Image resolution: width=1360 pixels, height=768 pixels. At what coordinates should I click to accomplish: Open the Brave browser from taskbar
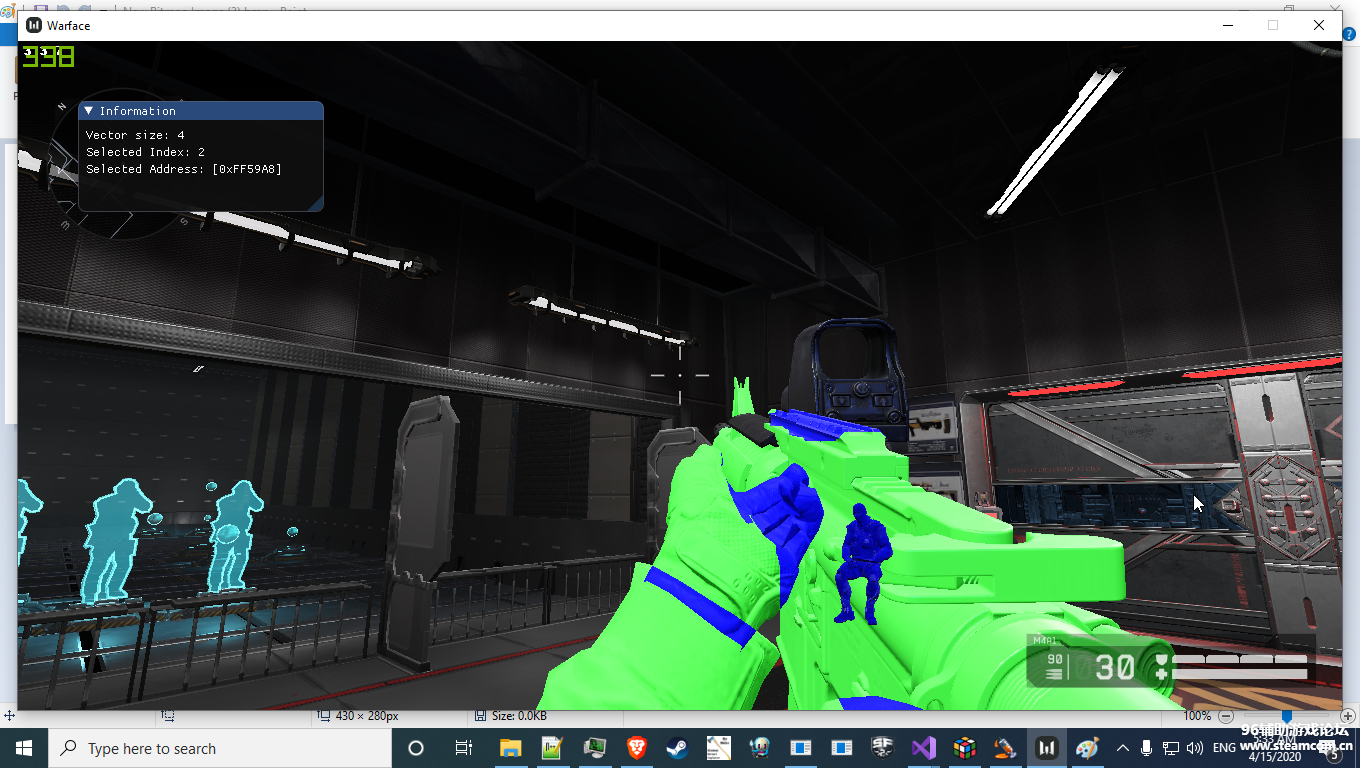click(636, 748)
